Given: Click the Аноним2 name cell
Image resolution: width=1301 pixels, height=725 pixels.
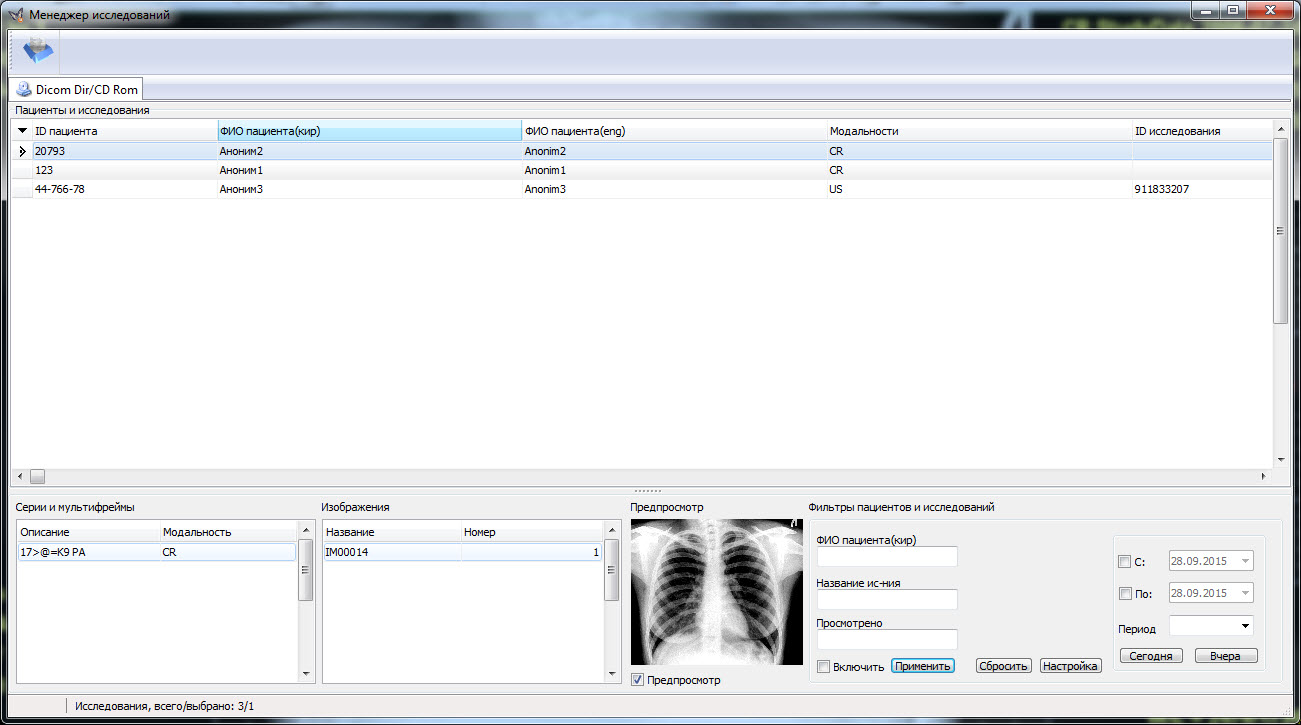Looking at the screenshot, I should pos(369,151).
